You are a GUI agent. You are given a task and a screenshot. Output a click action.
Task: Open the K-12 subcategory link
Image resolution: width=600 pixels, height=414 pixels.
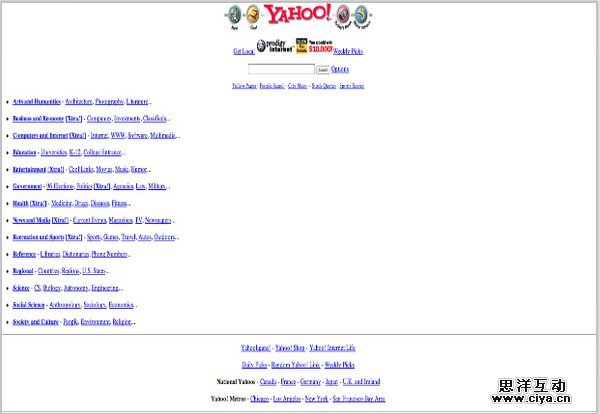click(75, 152)
